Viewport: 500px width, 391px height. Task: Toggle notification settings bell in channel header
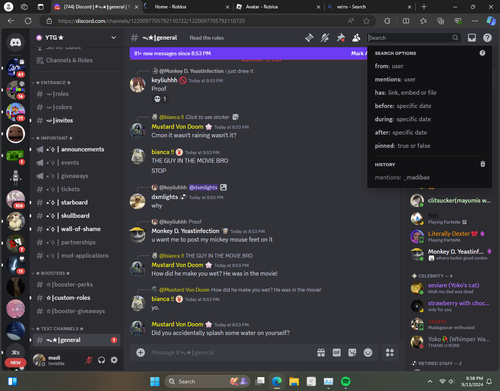click(325, 38)
